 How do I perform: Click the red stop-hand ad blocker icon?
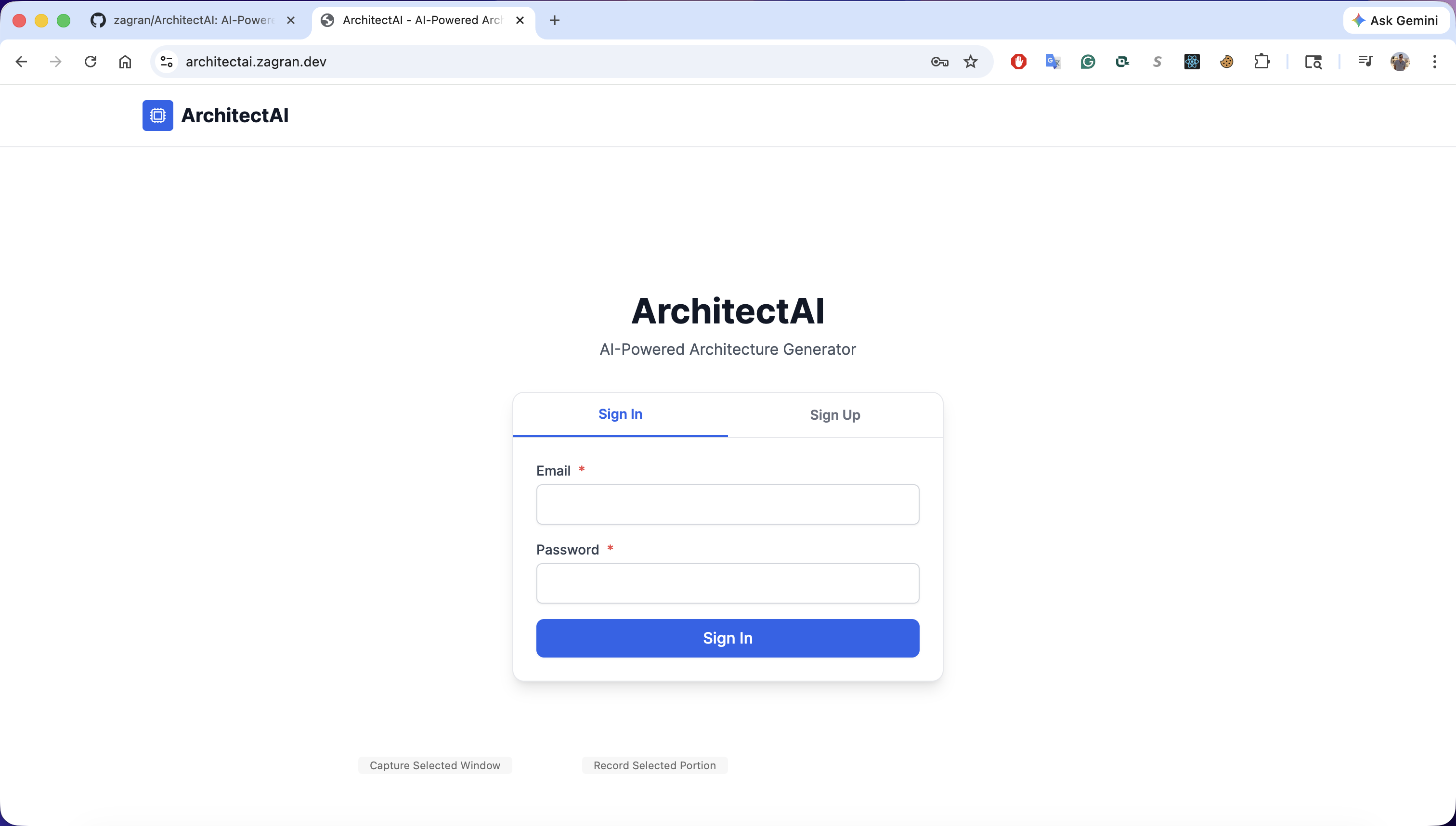click(x=1018, y=62)
